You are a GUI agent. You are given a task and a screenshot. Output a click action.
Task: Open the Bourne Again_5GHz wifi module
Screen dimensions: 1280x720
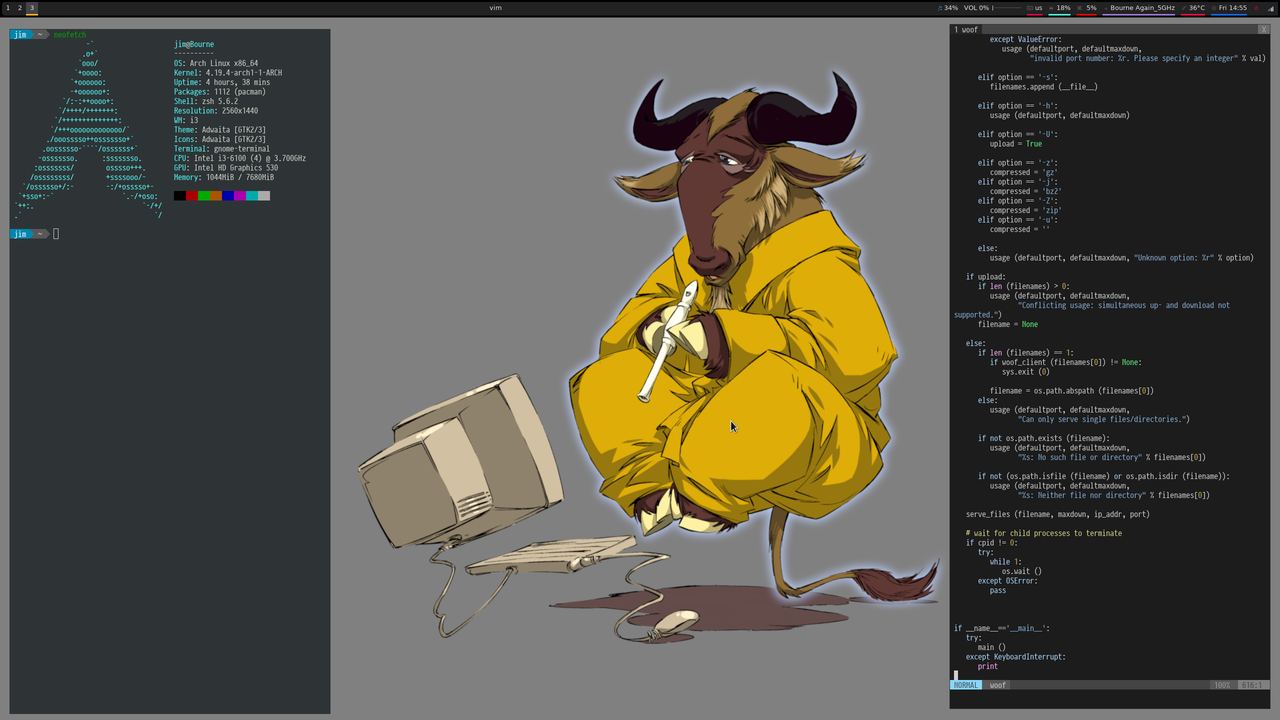[1140, 8]
